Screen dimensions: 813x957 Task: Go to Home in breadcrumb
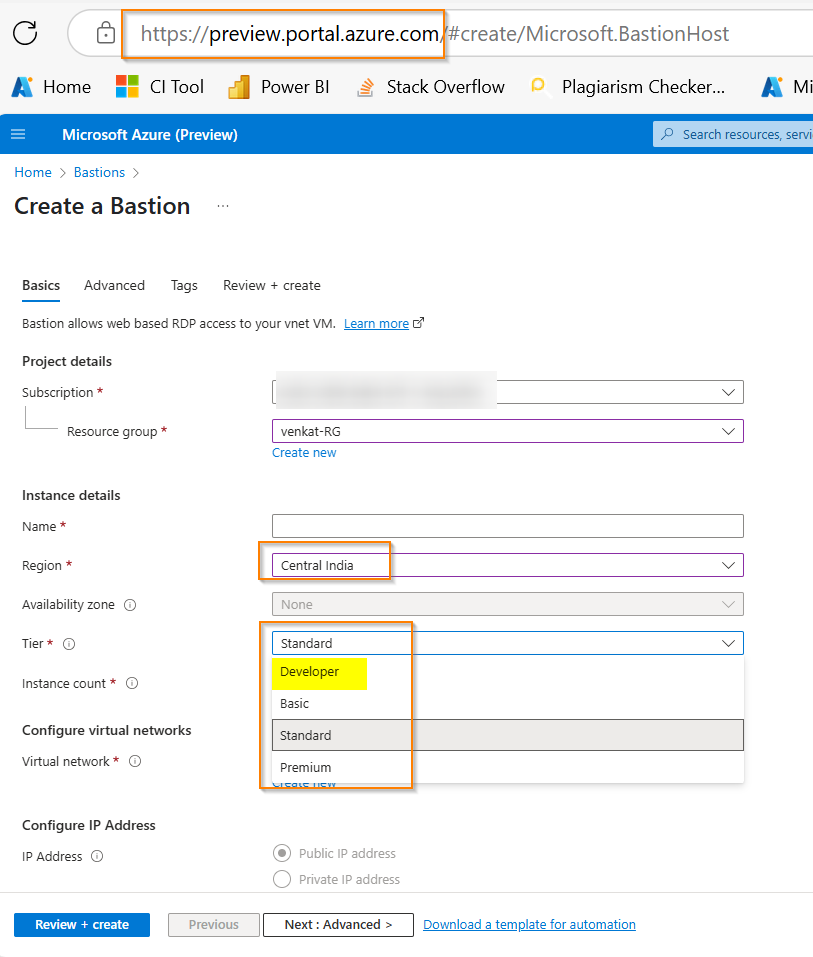(33, 173)
